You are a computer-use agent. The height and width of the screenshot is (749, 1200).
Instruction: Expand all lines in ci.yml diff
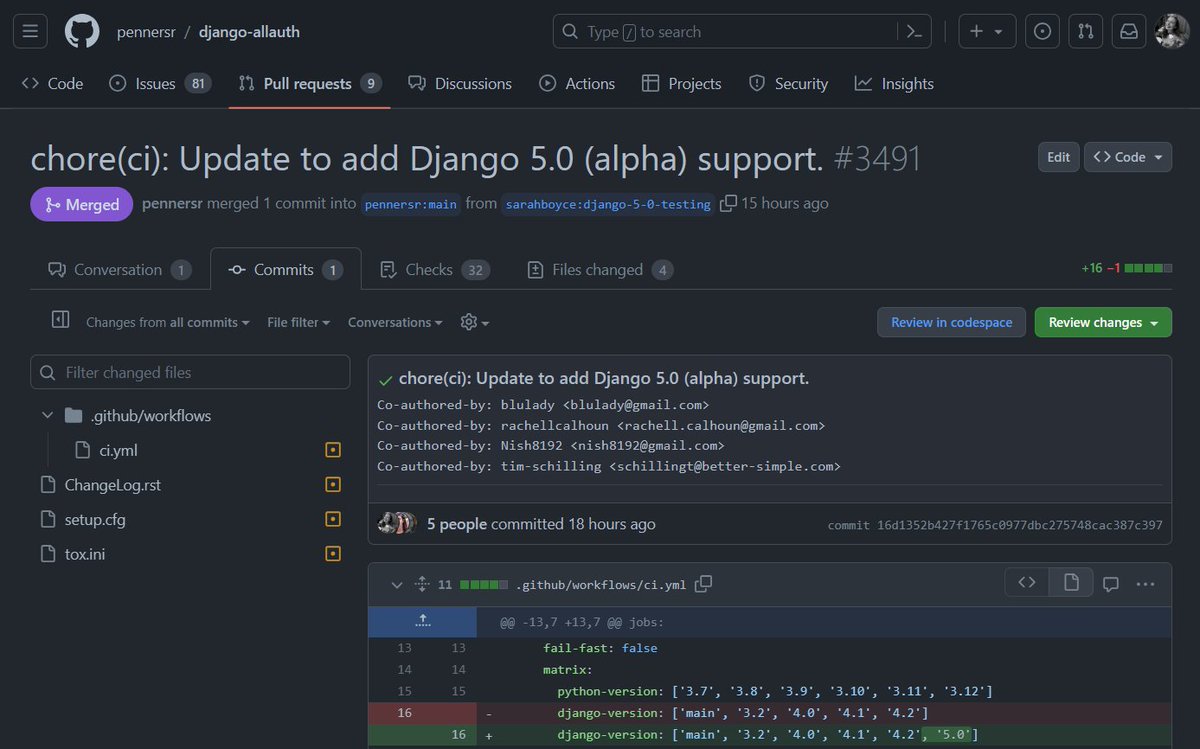[422, 584]
